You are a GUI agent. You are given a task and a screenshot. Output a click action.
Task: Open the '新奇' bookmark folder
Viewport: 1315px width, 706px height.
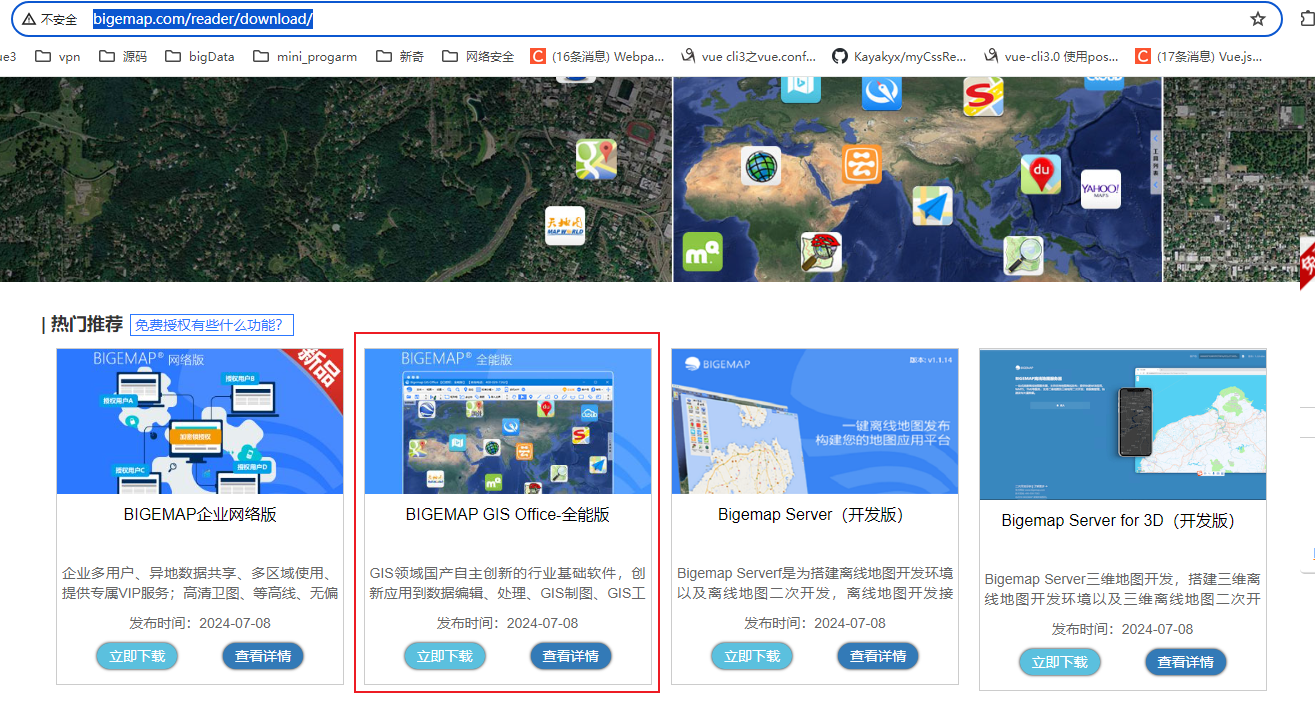pos(400,57)
